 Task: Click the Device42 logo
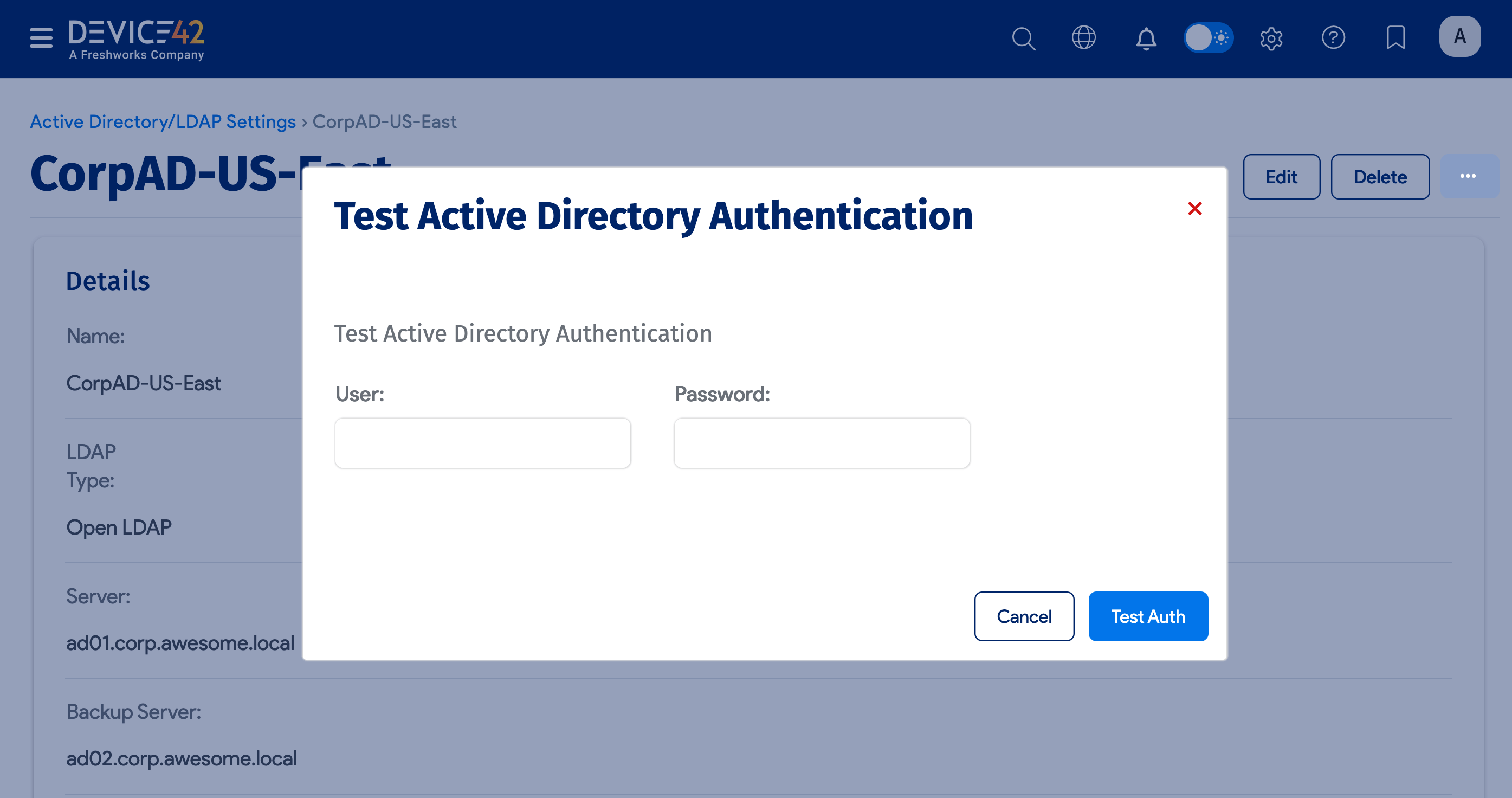[x=136, y=38]
